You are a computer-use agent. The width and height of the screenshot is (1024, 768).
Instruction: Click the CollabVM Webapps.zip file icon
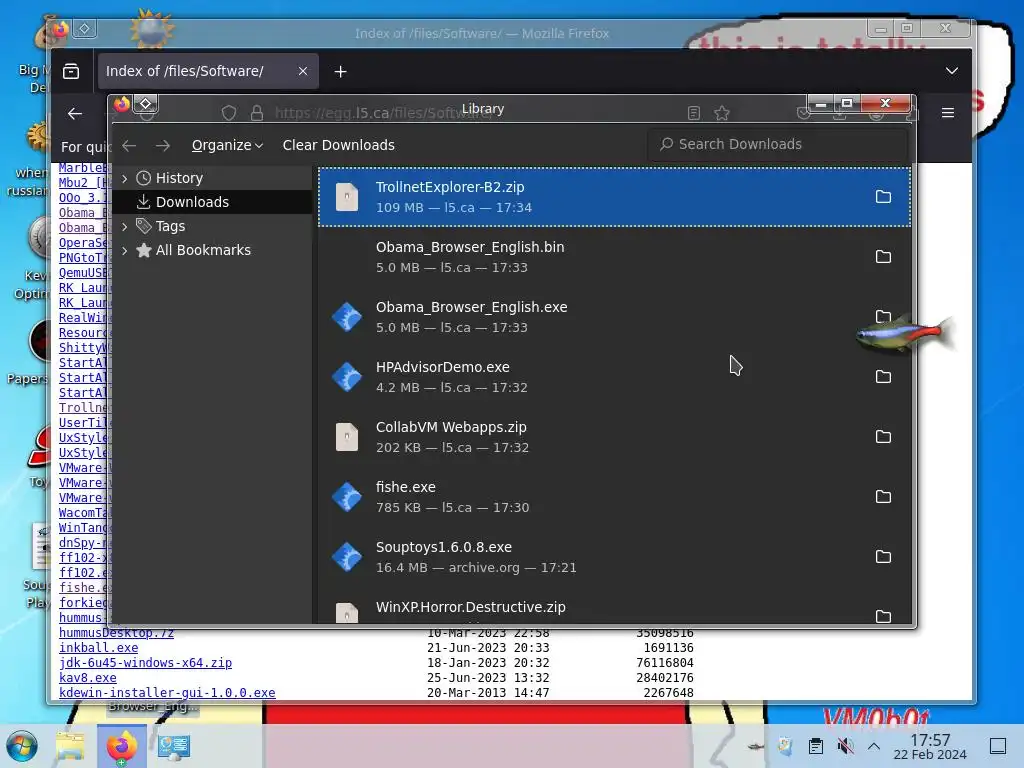pos(347,437)
